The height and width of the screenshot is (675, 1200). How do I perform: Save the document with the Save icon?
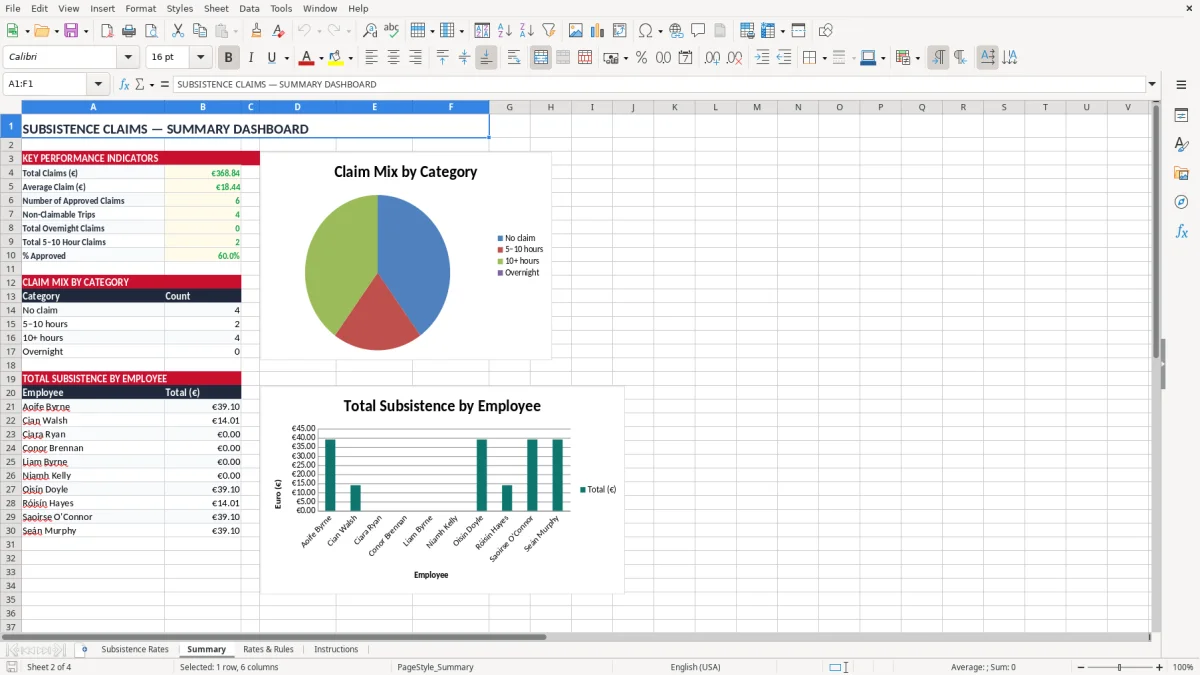[x=71, y=31]
